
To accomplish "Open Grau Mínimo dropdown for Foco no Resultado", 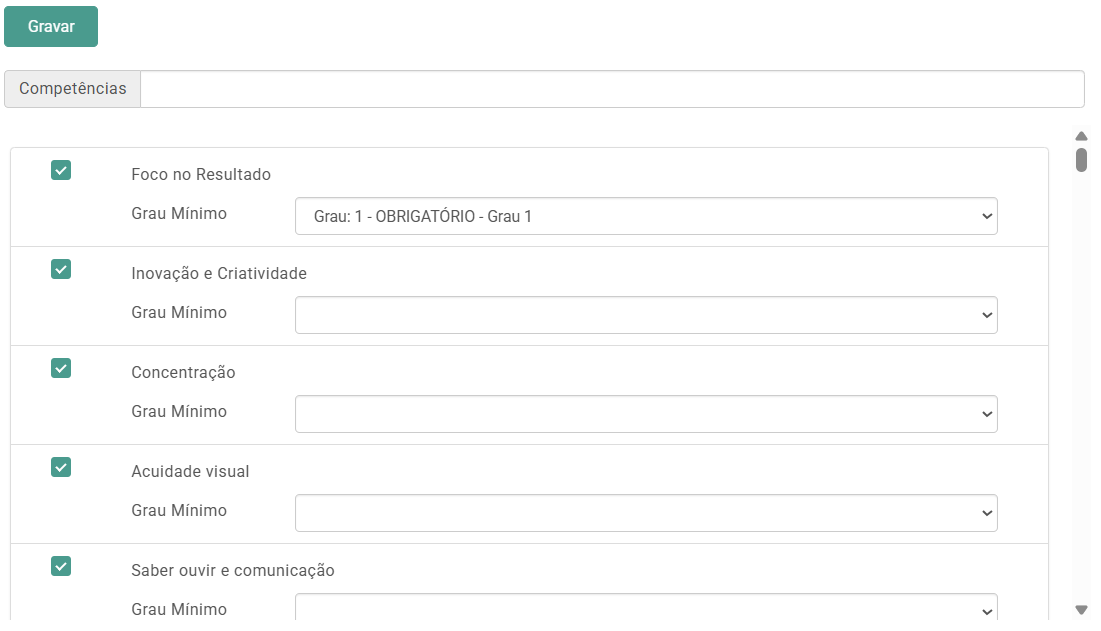I will pos(646,216).
